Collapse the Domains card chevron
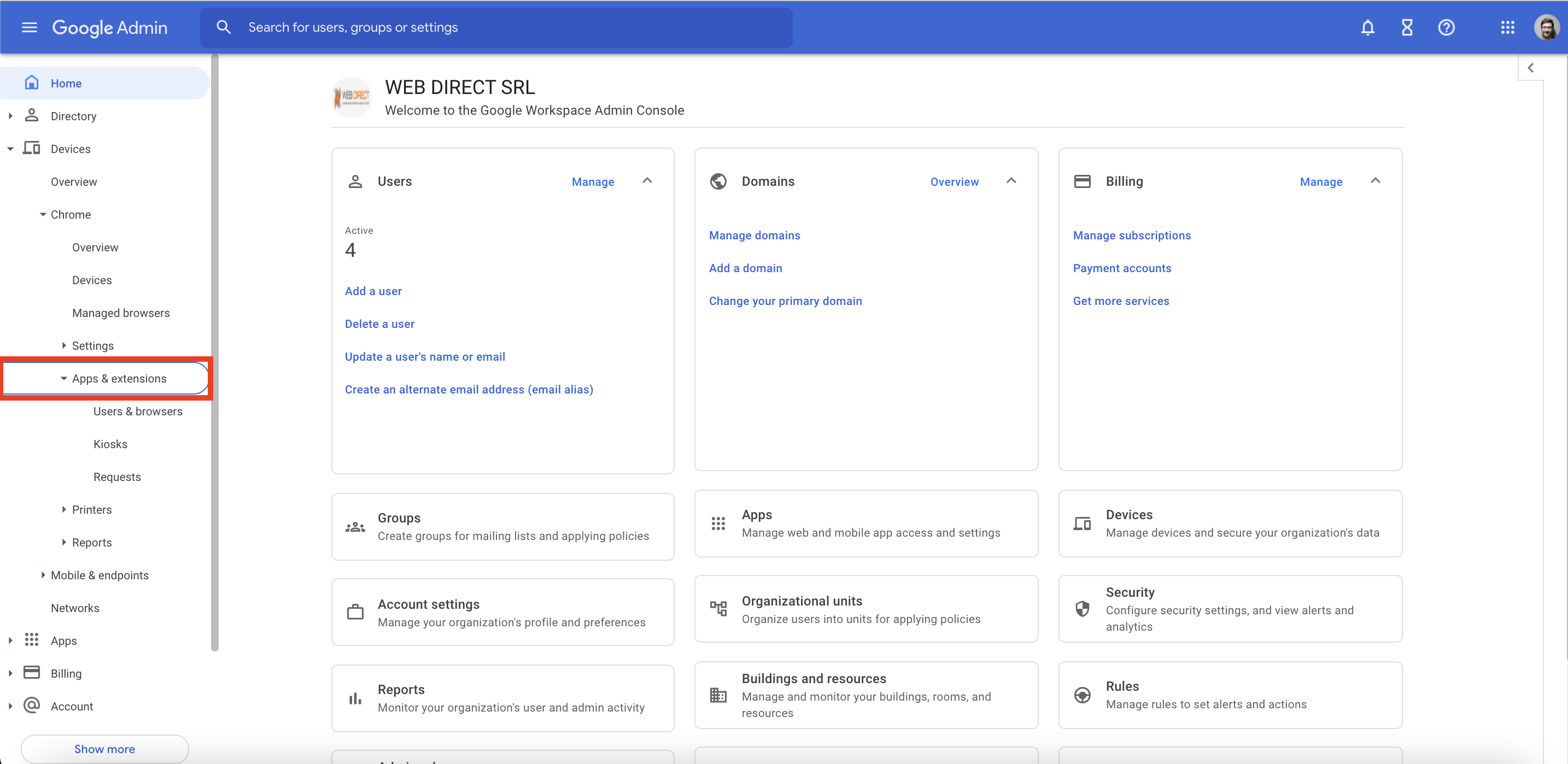 pos(1011,181)
